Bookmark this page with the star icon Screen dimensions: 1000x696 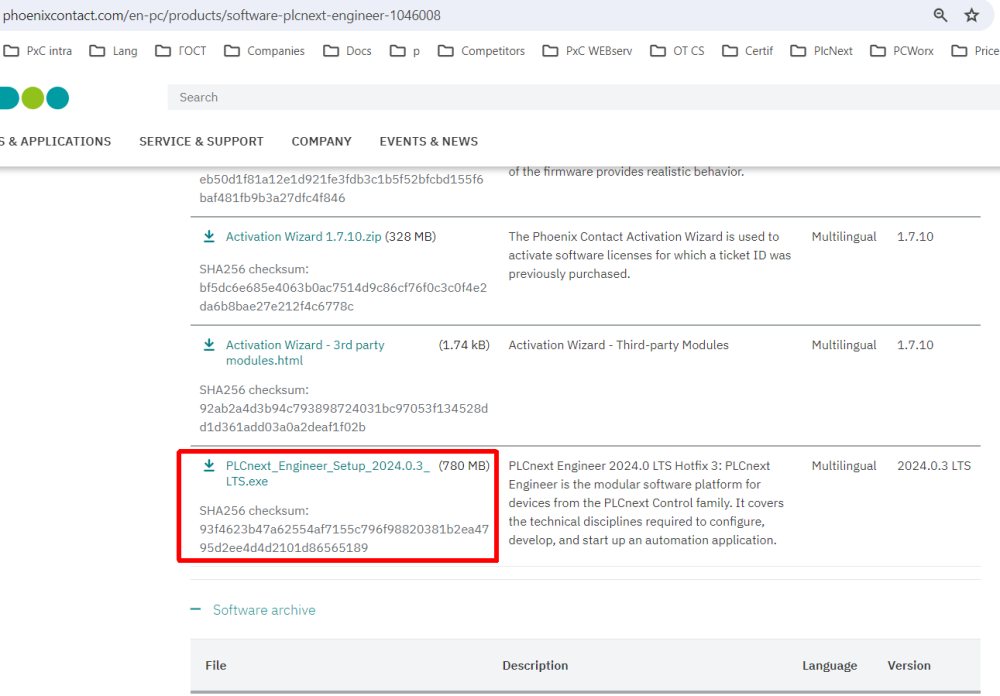tap(971, 15)
